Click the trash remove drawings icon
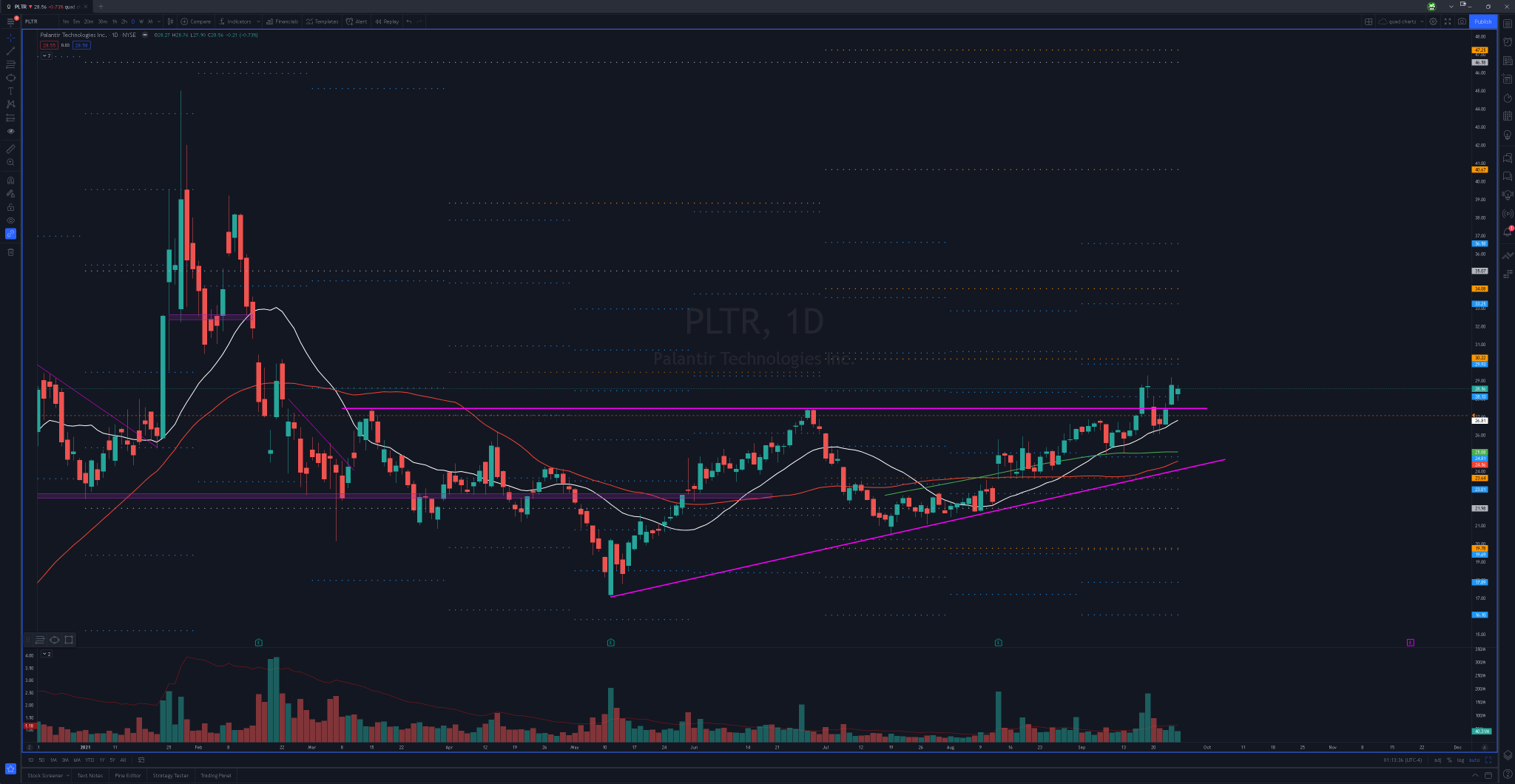Viewport: 1515px width, 784px height. click(x=10, y=252)
